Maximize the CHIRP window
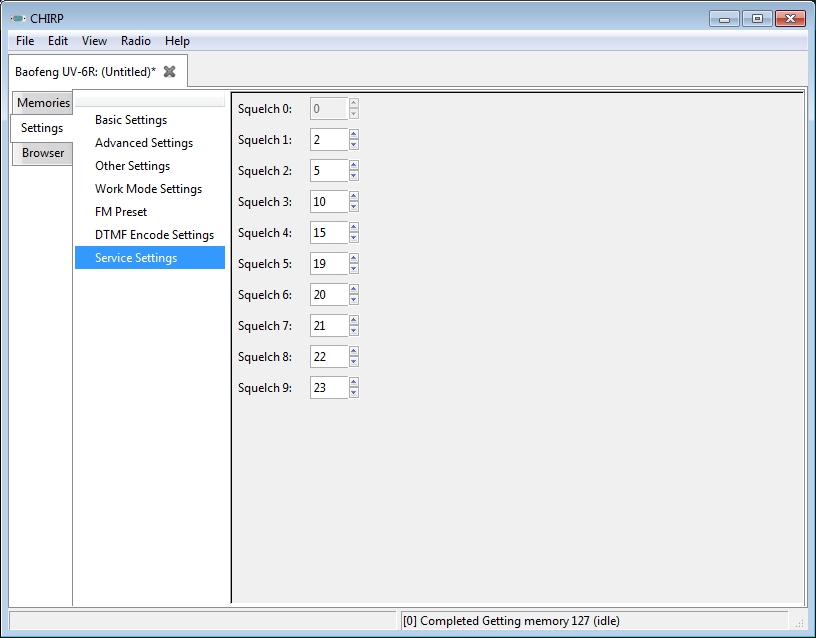 click(757, 19)
